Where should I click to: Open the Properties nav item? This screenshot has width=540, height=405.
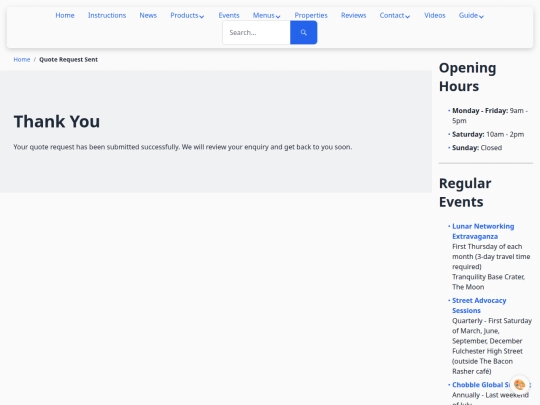click(x=311, y=15)
